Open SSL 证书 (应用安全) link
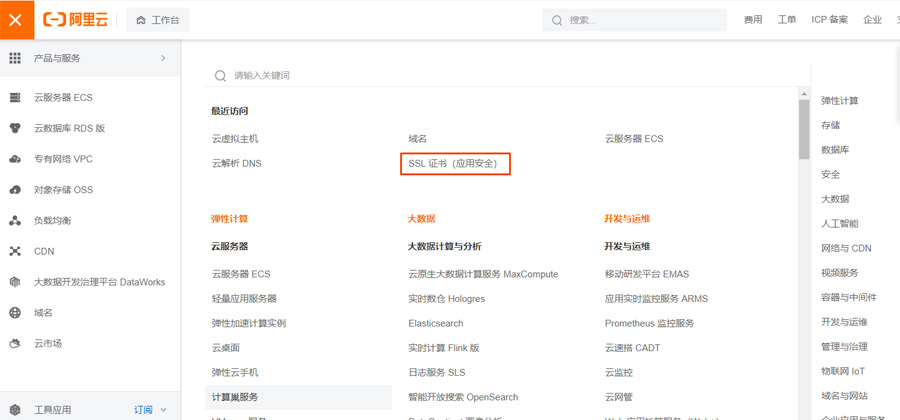Viewport: 900px width, 420px height. (455, 163)
